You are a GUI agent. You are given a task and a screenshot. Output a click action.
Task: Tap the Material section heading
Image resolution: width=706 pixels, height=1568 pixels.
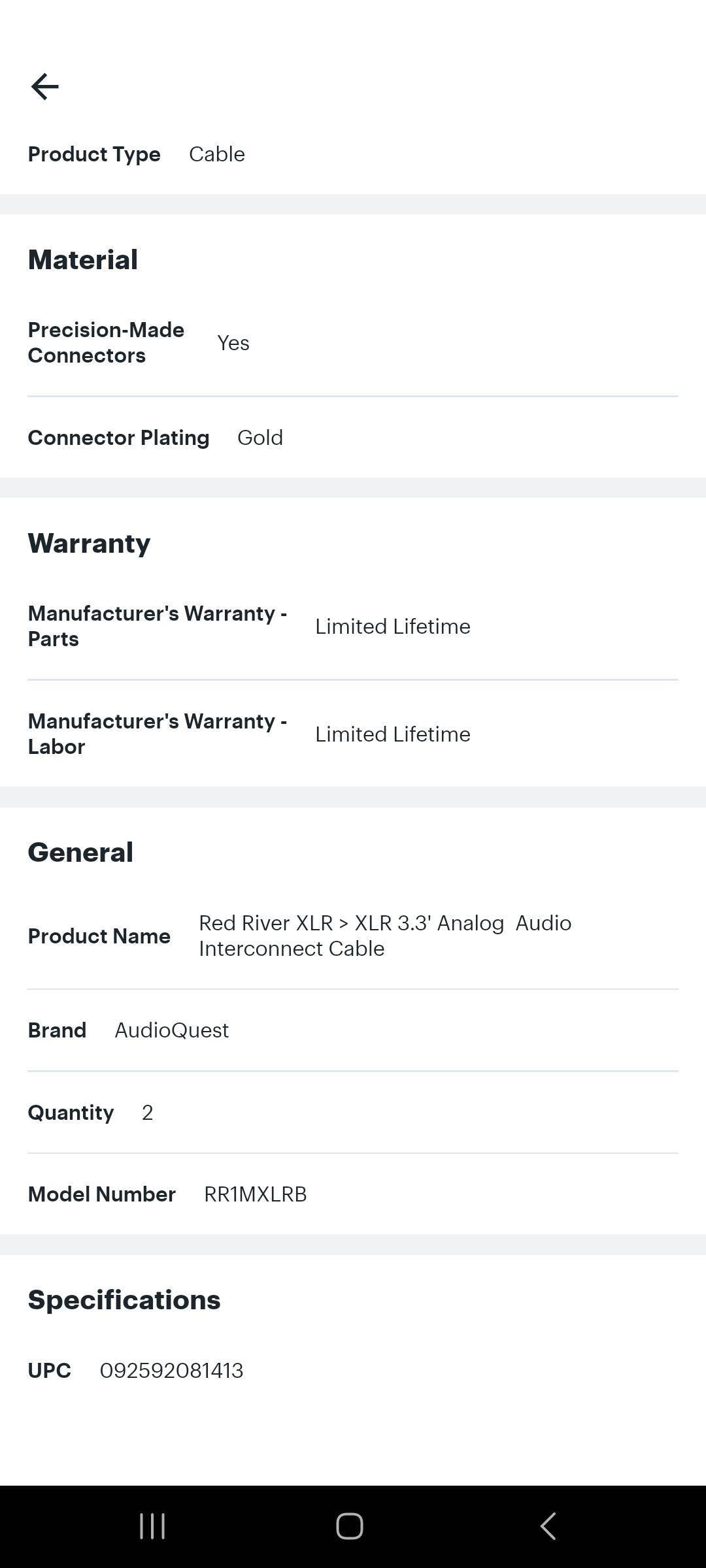[x=82, y=260]
